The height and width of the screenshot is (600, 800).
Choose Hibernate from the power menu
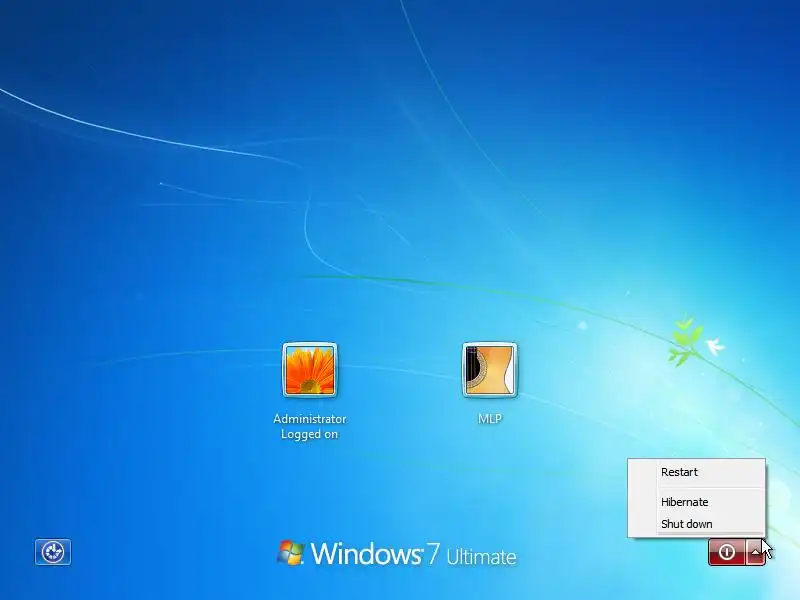tap(697, 502)
